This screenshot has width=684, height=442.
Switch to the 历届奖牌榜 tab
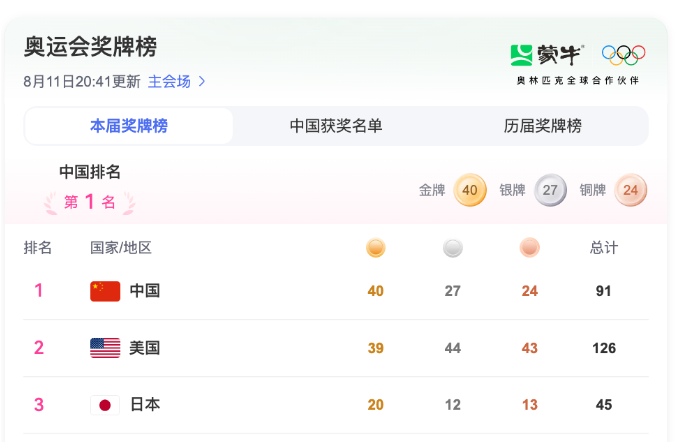pos(542,126)
